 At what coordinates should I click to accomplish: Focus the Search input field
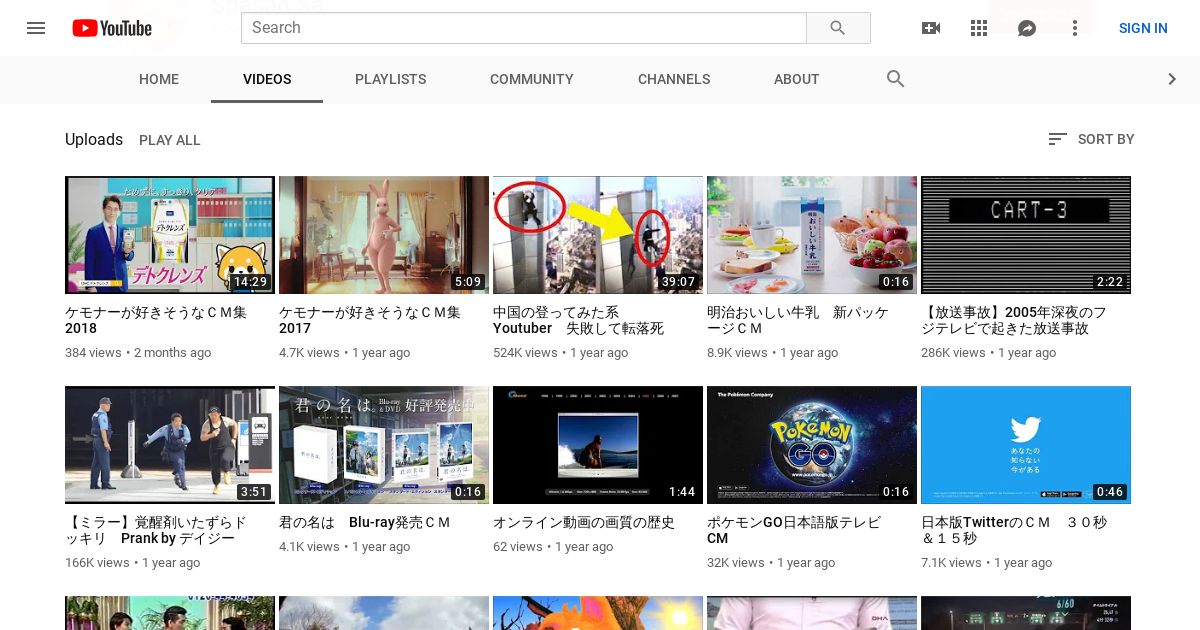[524, 28]
